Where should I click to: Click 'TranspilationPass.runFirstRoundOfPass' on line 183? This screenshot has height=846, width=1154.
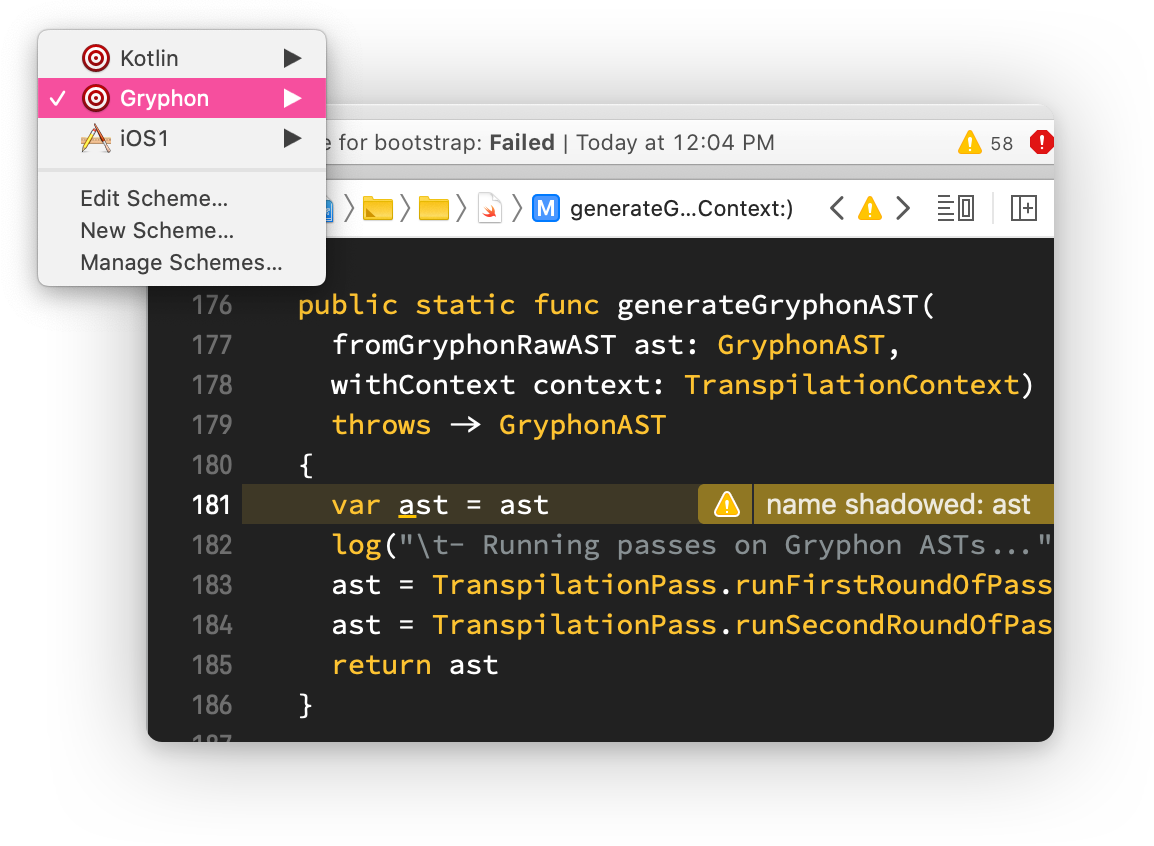[743, 585]
